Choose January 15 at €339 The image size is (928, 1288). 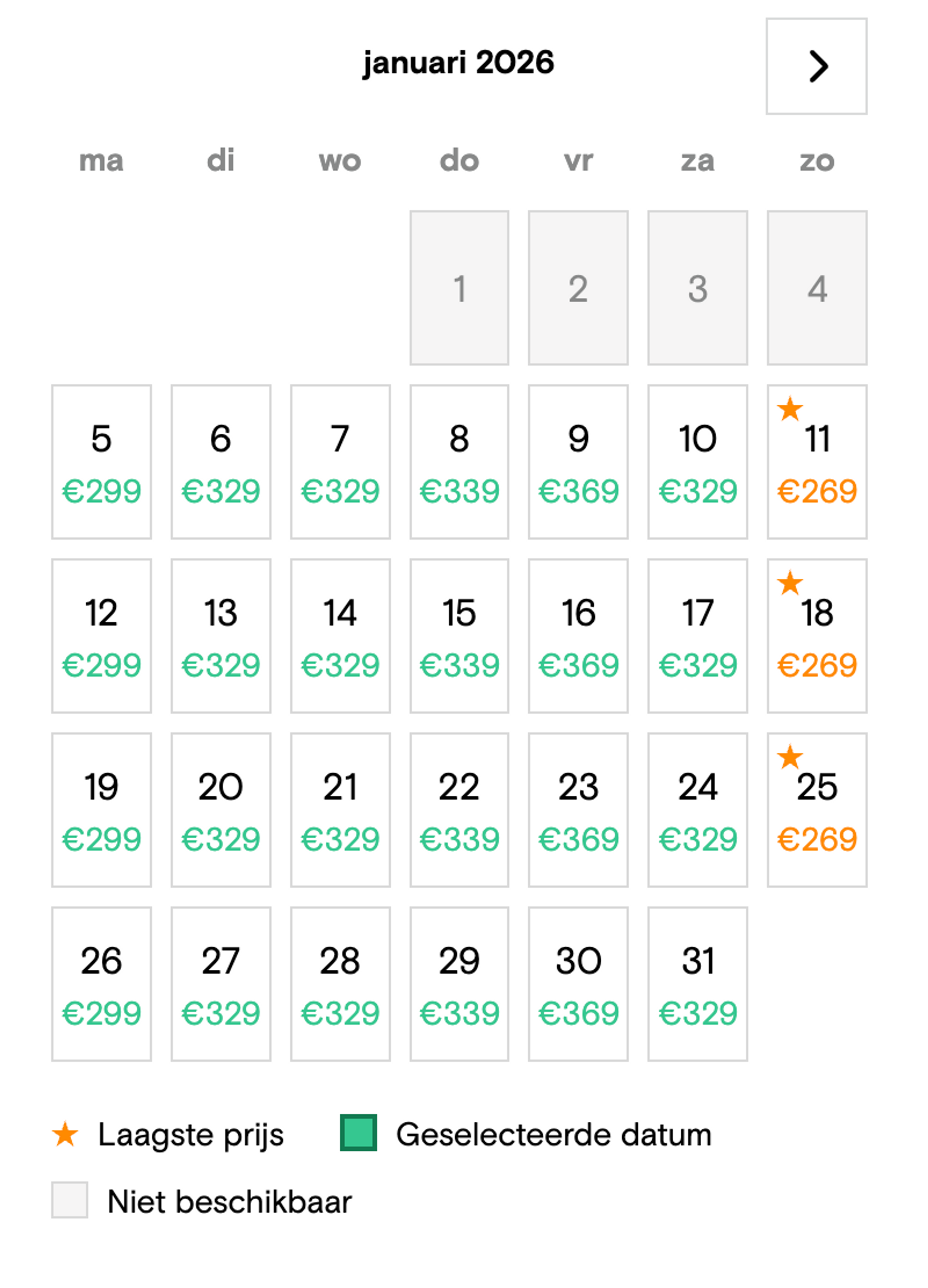point(459,636)
